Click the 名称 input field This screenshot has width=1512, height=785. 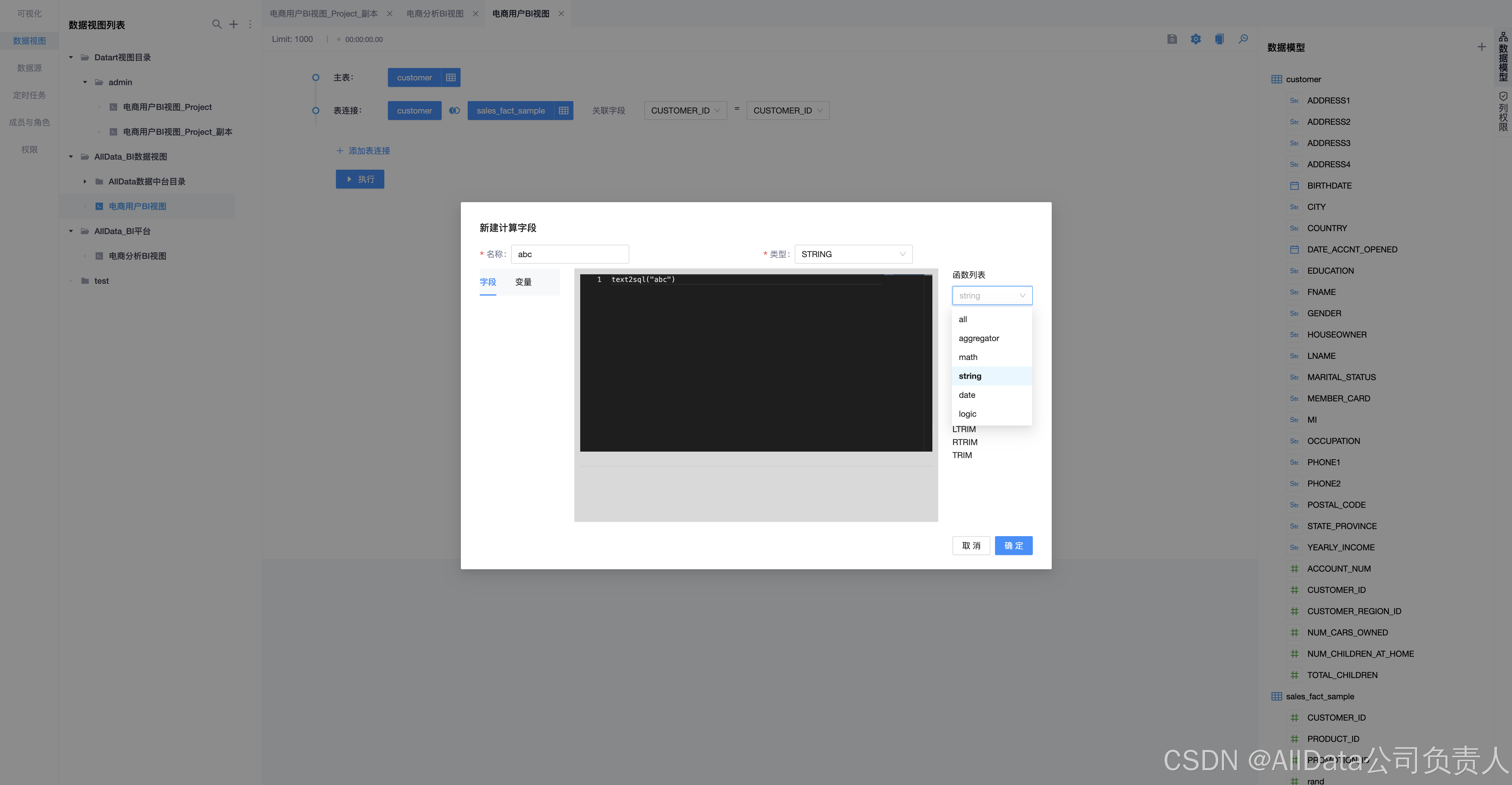coord(569,254)
